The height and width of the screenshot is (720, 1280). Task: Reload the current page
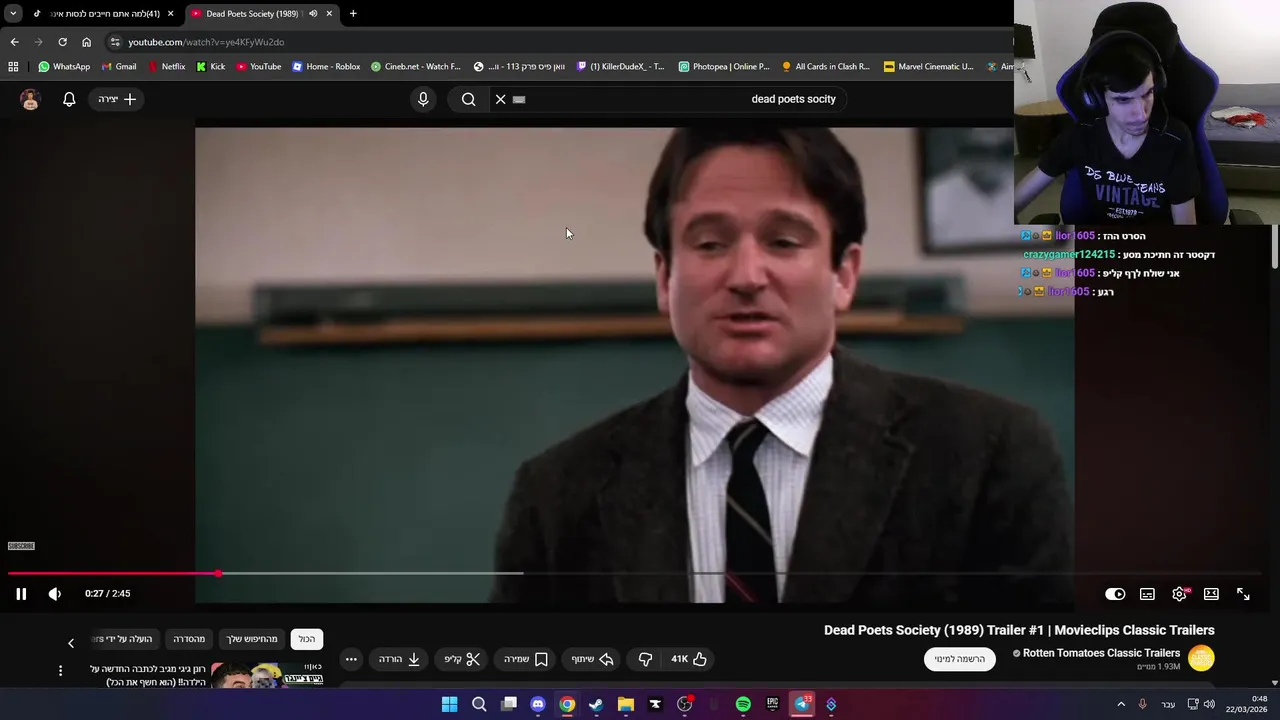click(62, 42)
